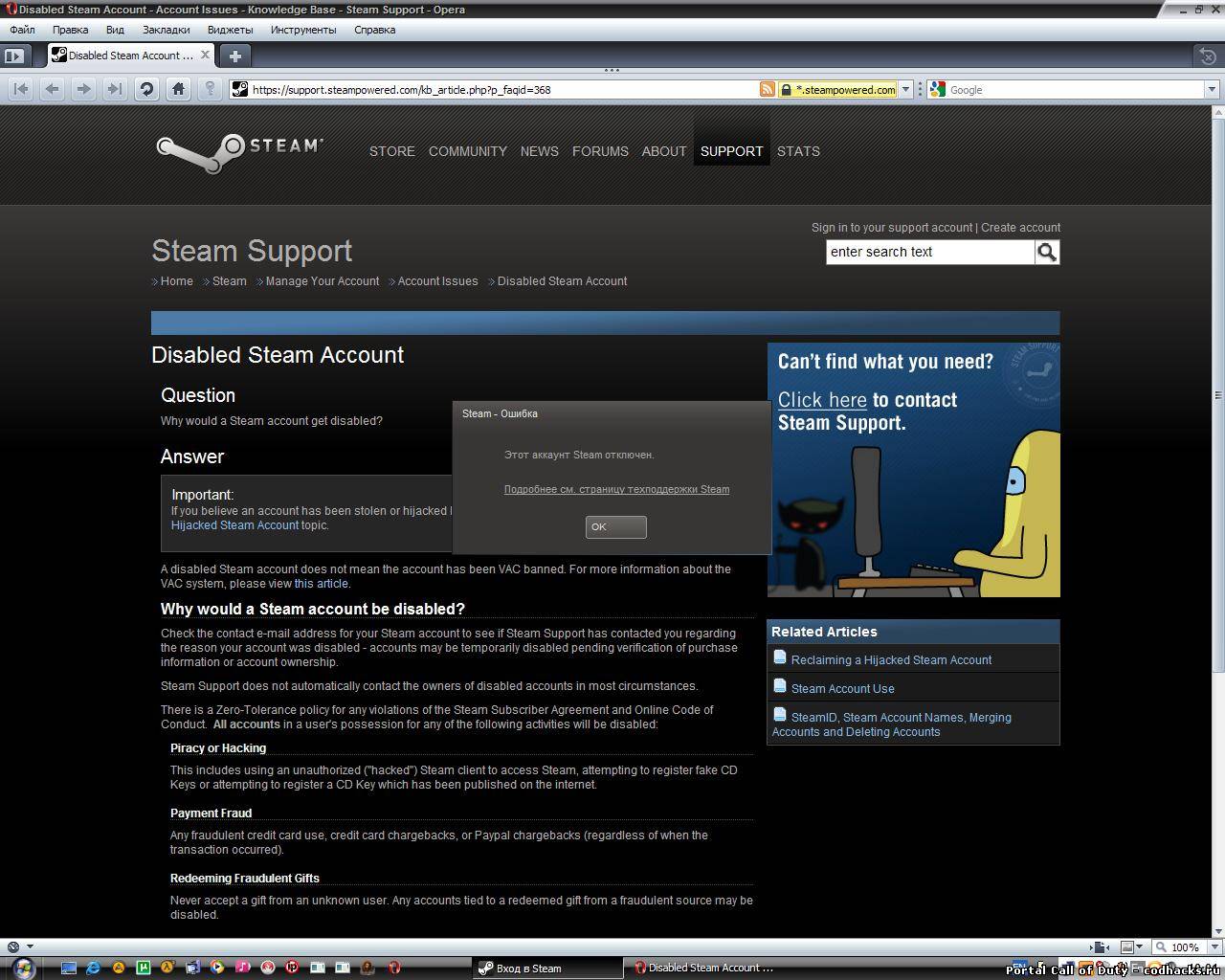
Task: Switch to the Вход в Steam taskbar window
Action: point(547,969)
